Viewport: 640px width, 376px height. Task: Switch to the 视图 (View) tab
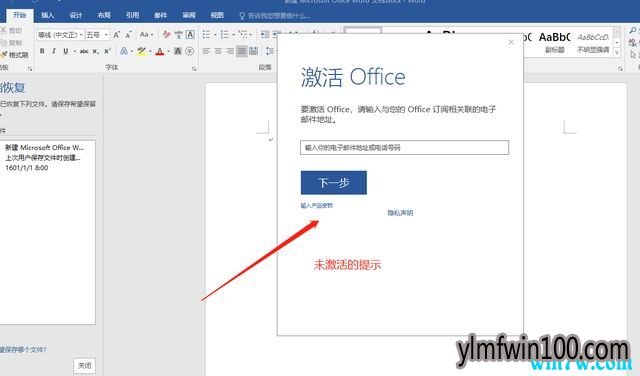coord(217,15)
